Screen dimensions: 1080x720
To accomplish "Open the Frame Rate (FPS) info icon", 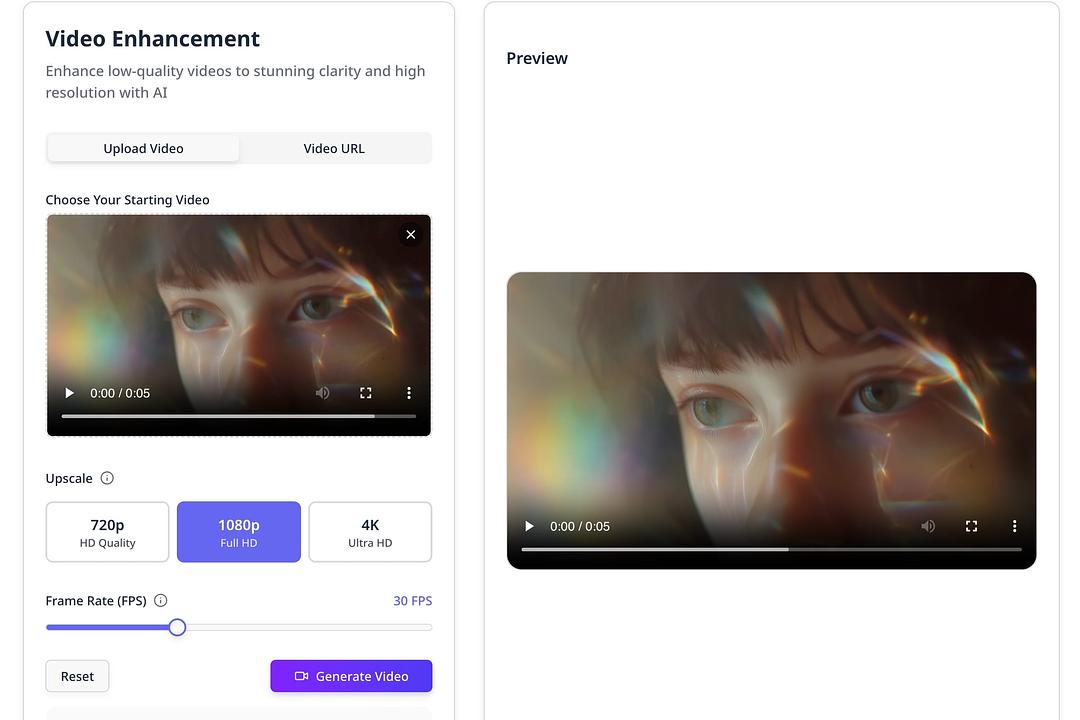I will click(160, 600).
